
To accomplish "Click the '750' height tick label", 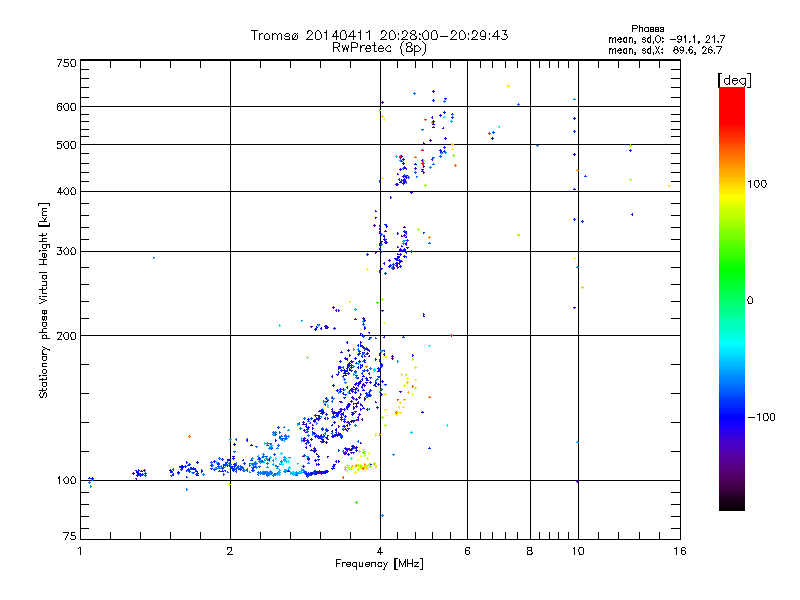I will pos(67,63).
